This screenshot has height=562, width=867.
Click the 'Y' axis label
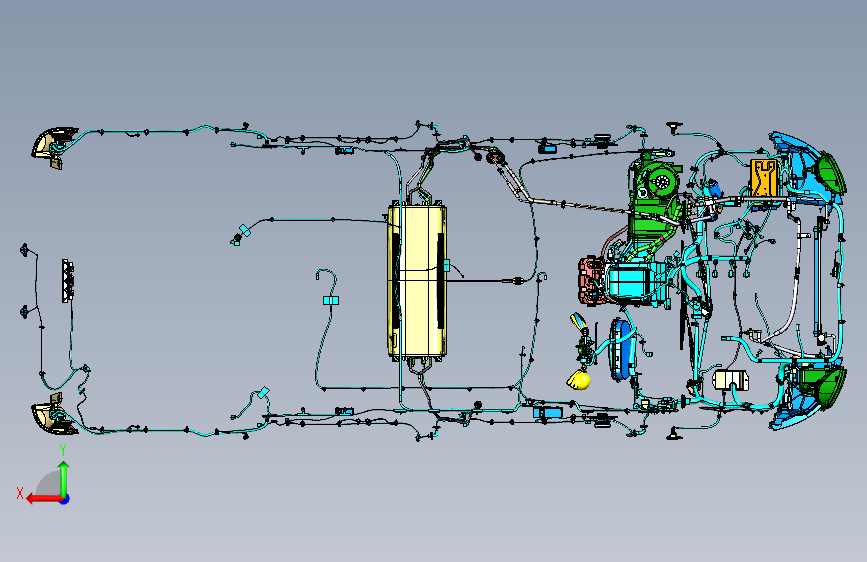pos(63,450)
